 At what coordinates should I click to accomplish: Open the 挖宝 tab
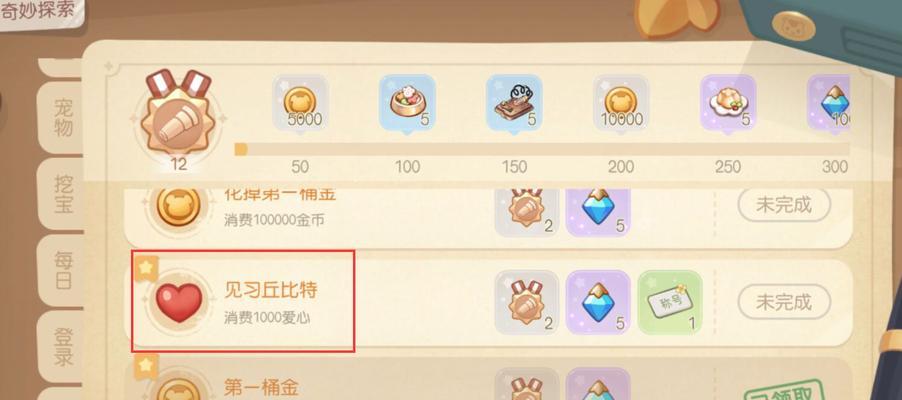tap(62, 194)
